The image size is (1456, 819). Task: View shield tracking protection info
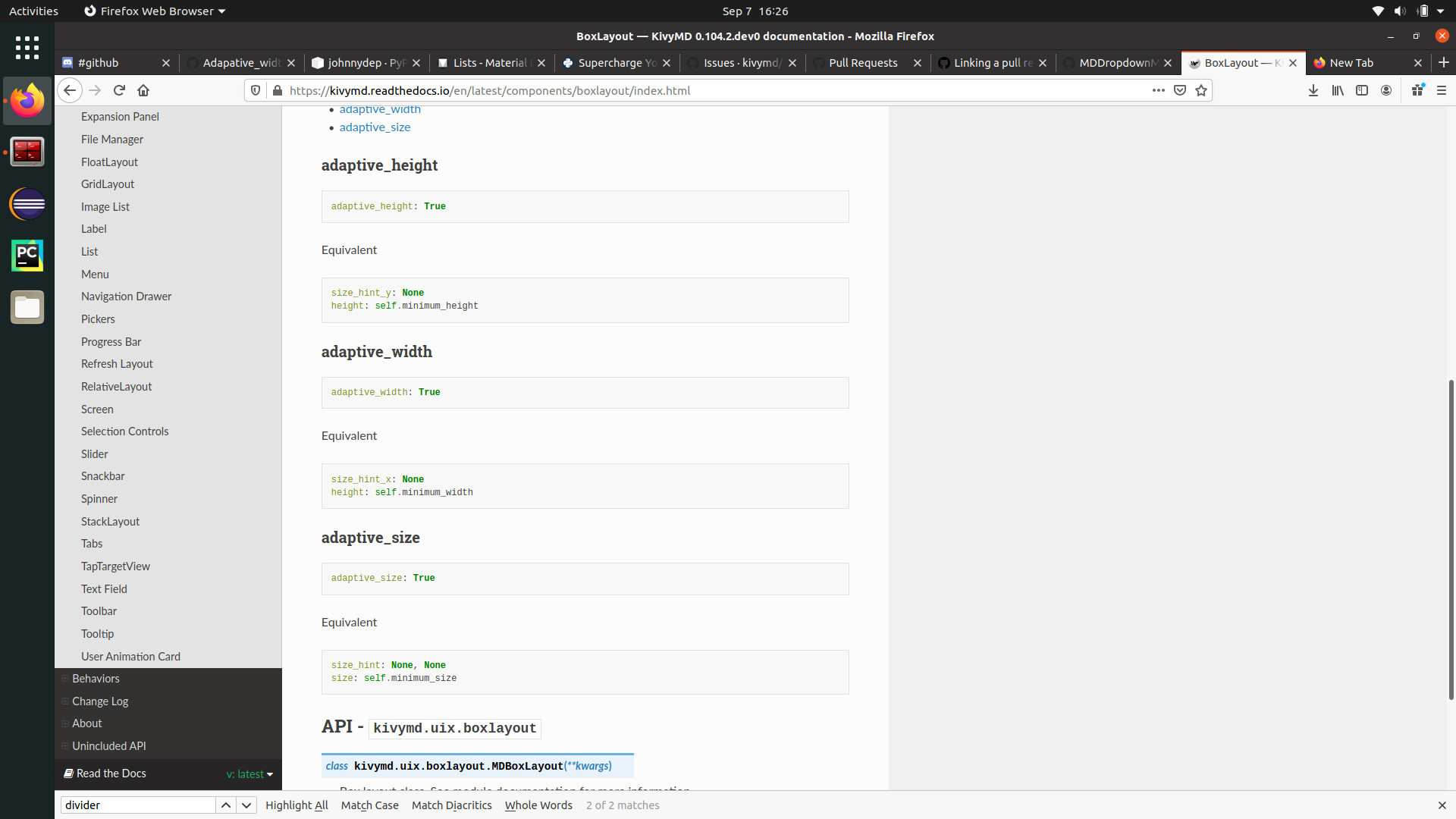[256, 90]
